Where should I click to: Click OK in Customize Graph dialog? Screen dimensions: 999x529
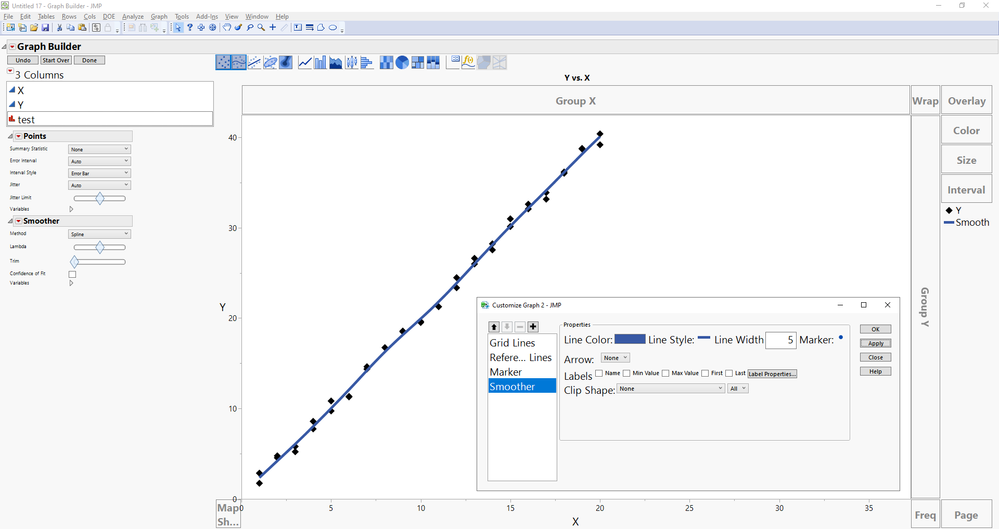click(x=875, y=329)
